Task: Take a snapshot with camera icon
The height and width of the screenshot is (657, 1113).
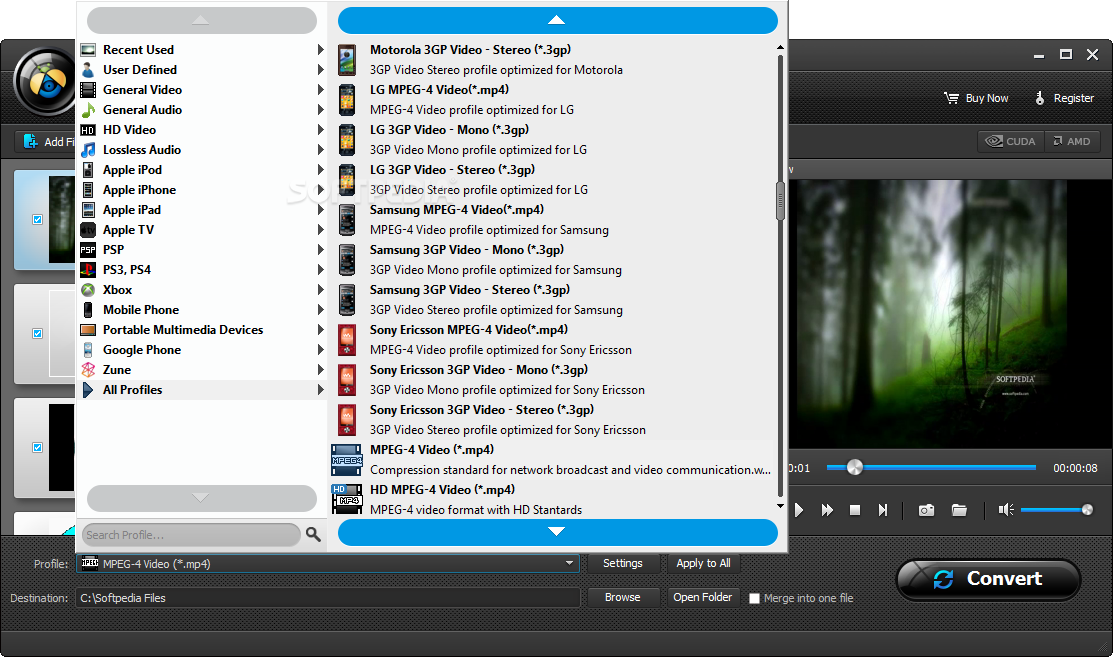Action: coord(926,510)
